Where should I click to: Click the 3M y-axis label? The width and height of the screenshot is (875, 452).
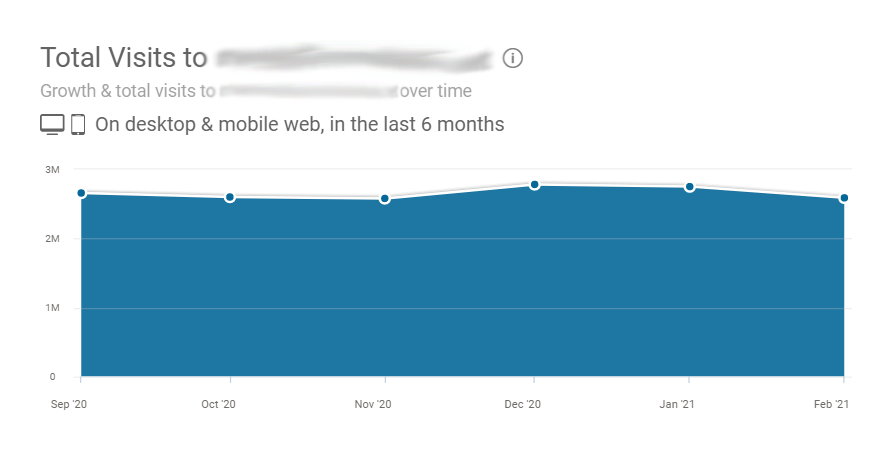(x=52, y=170)
